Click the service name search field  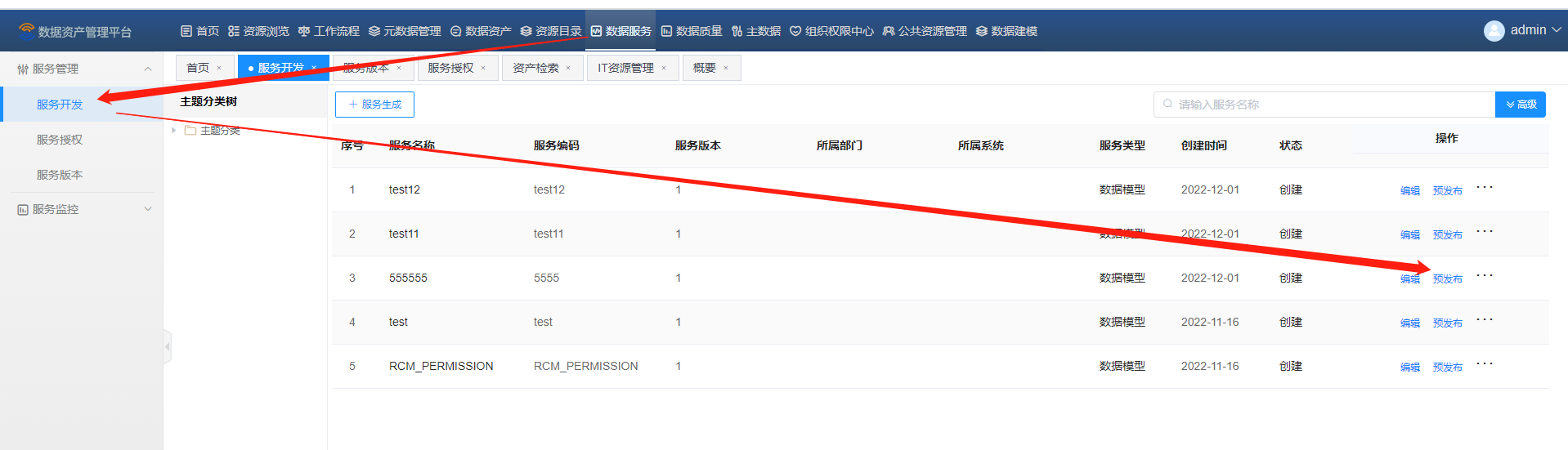coord(1324,105)
